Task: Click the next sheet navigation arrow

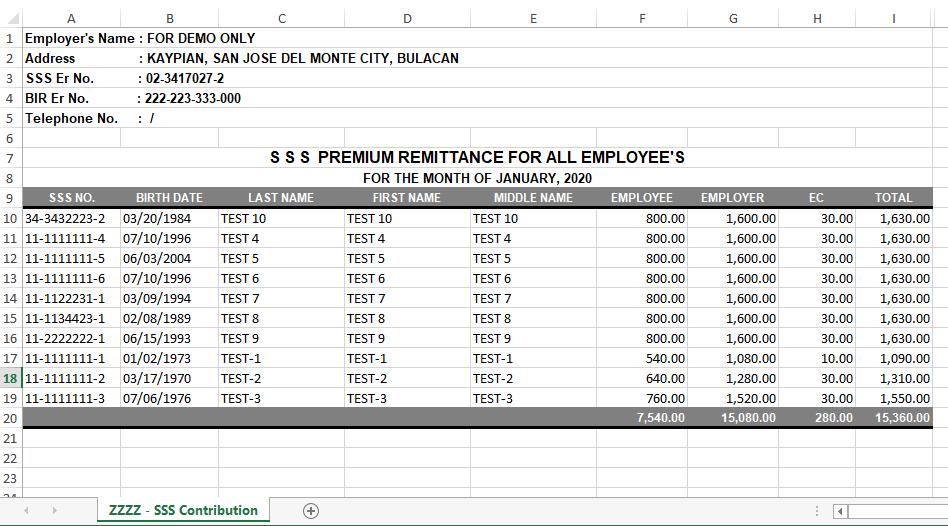Action: (x=54, y=511)
